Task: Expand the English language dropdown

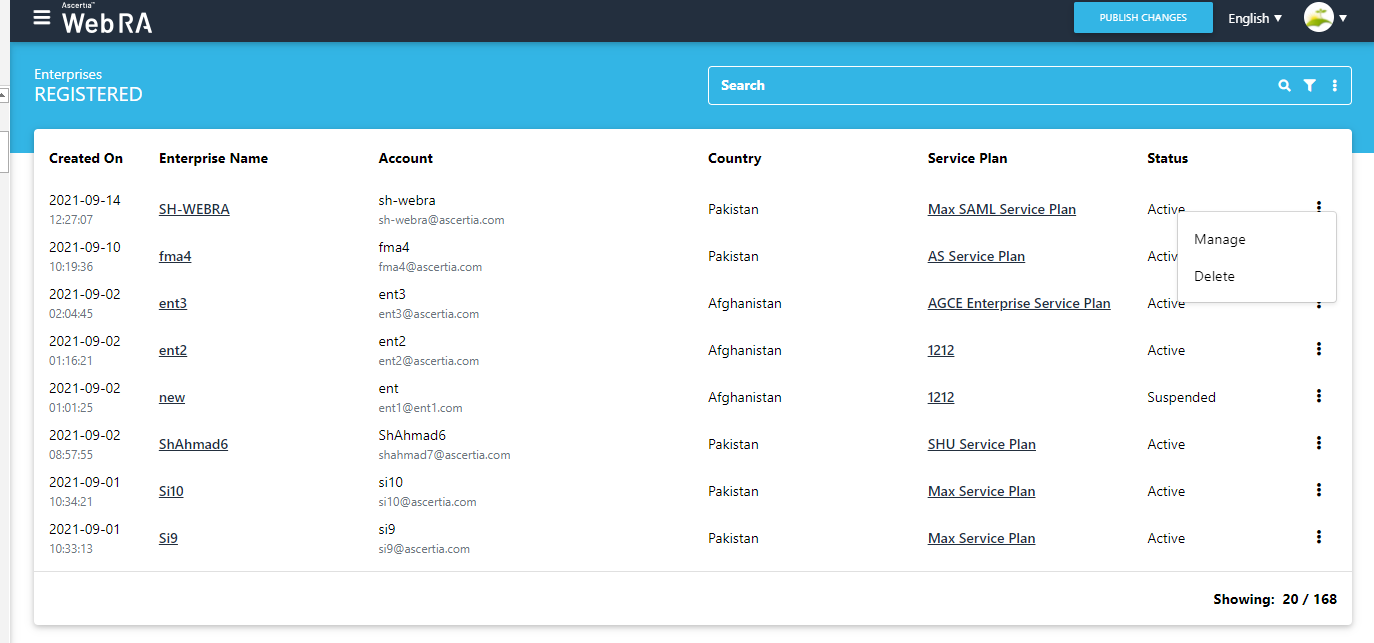Action: [1254, 18]
